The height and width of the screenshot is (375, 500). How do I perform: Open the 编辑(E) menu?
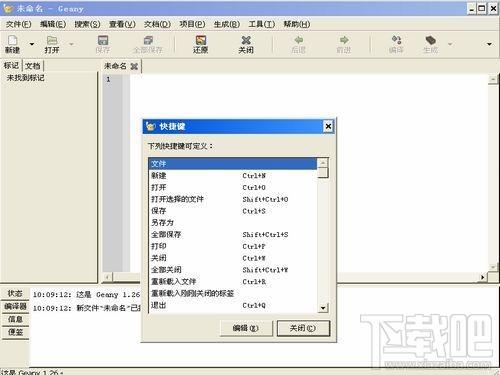(53, 24)
